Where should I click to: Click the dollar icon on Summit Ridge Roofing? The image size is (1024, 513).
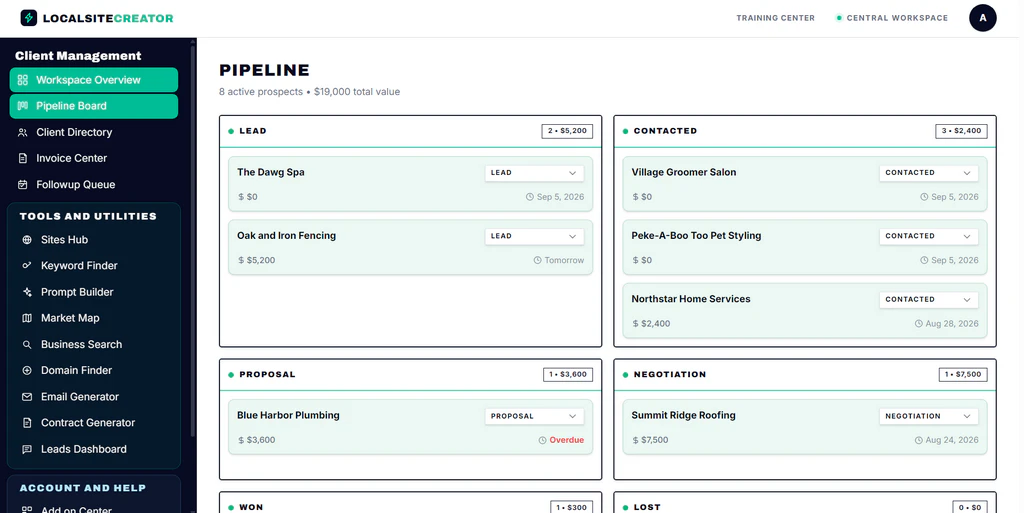(x=635, y=440)
